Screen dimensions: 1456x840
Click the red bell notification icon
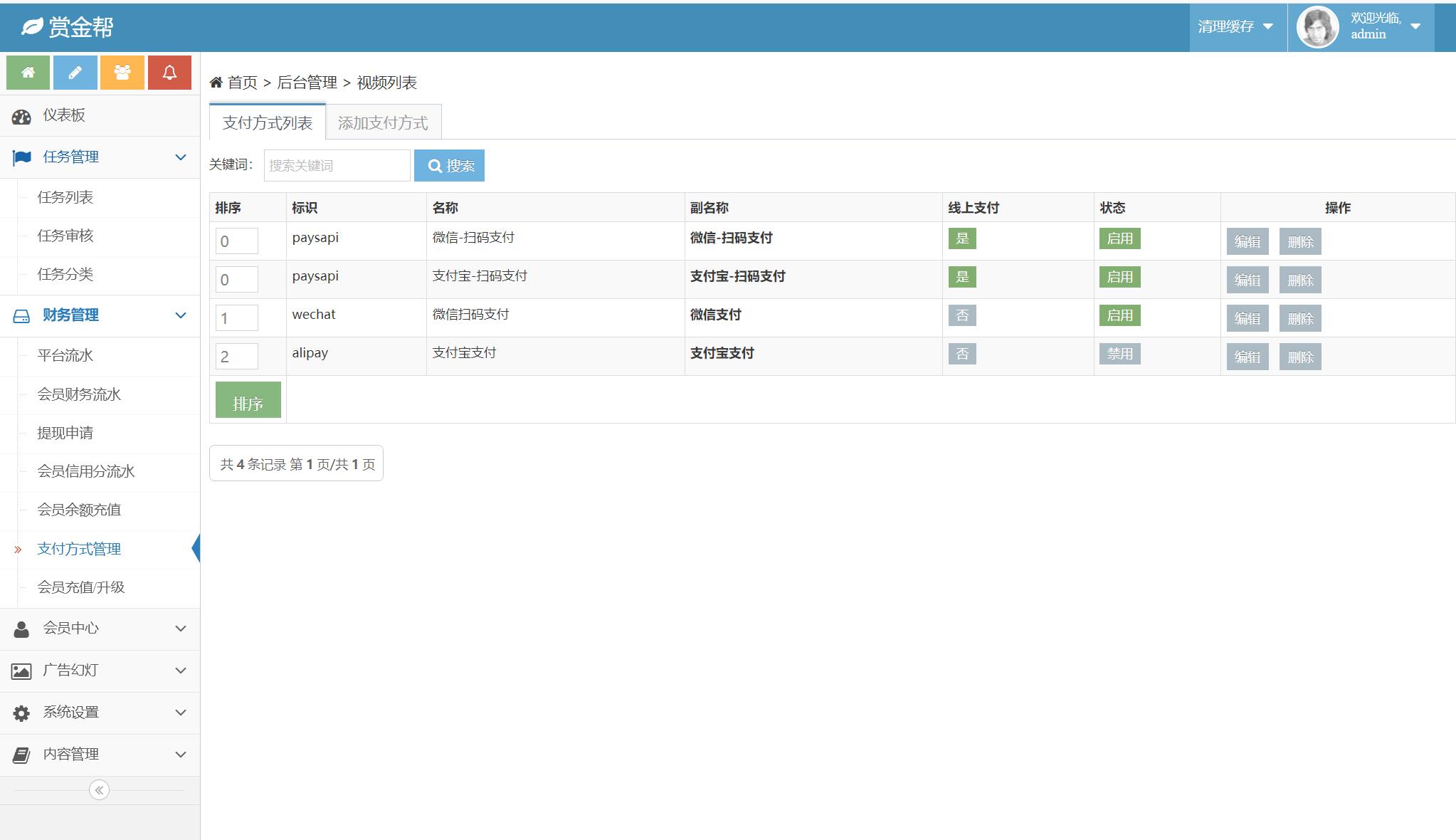(169, 73)
